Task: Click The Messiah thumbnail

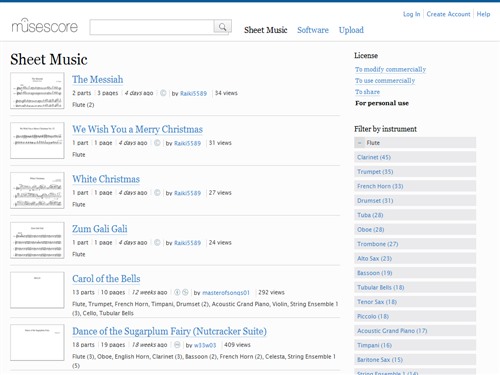Action: coord(37,91)
